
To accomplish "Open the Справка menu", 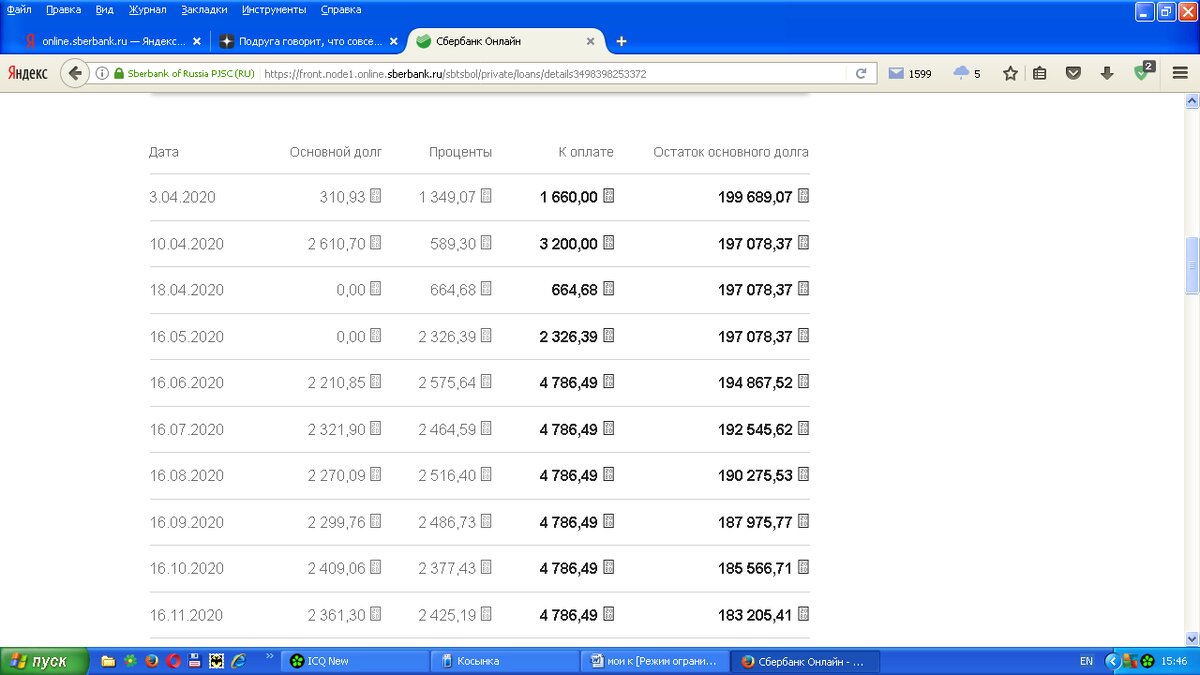I will pyautogui.click(x=341, y=9).
